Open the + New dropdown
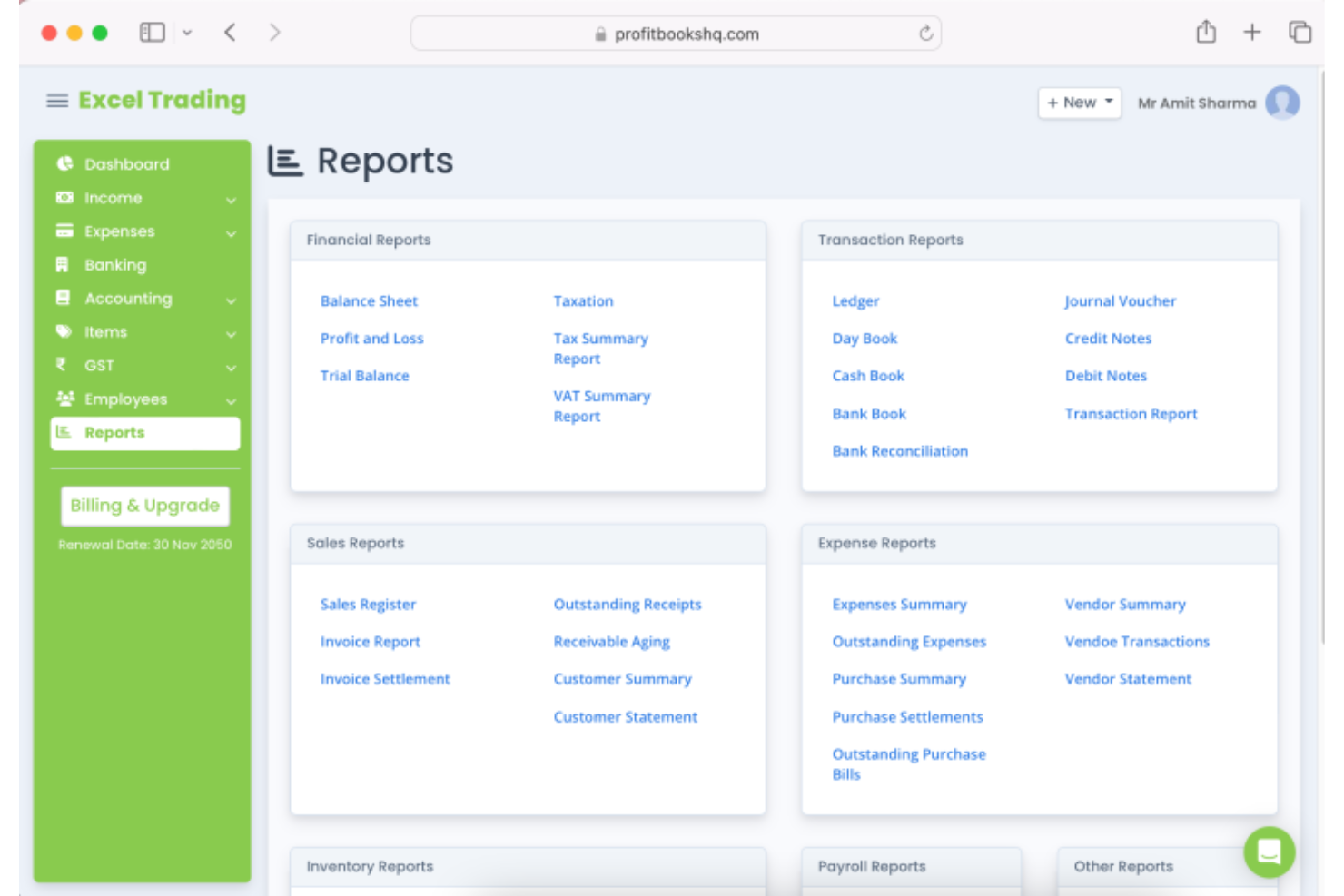This screenshot has width=1344, height=896. (1078, 103)
